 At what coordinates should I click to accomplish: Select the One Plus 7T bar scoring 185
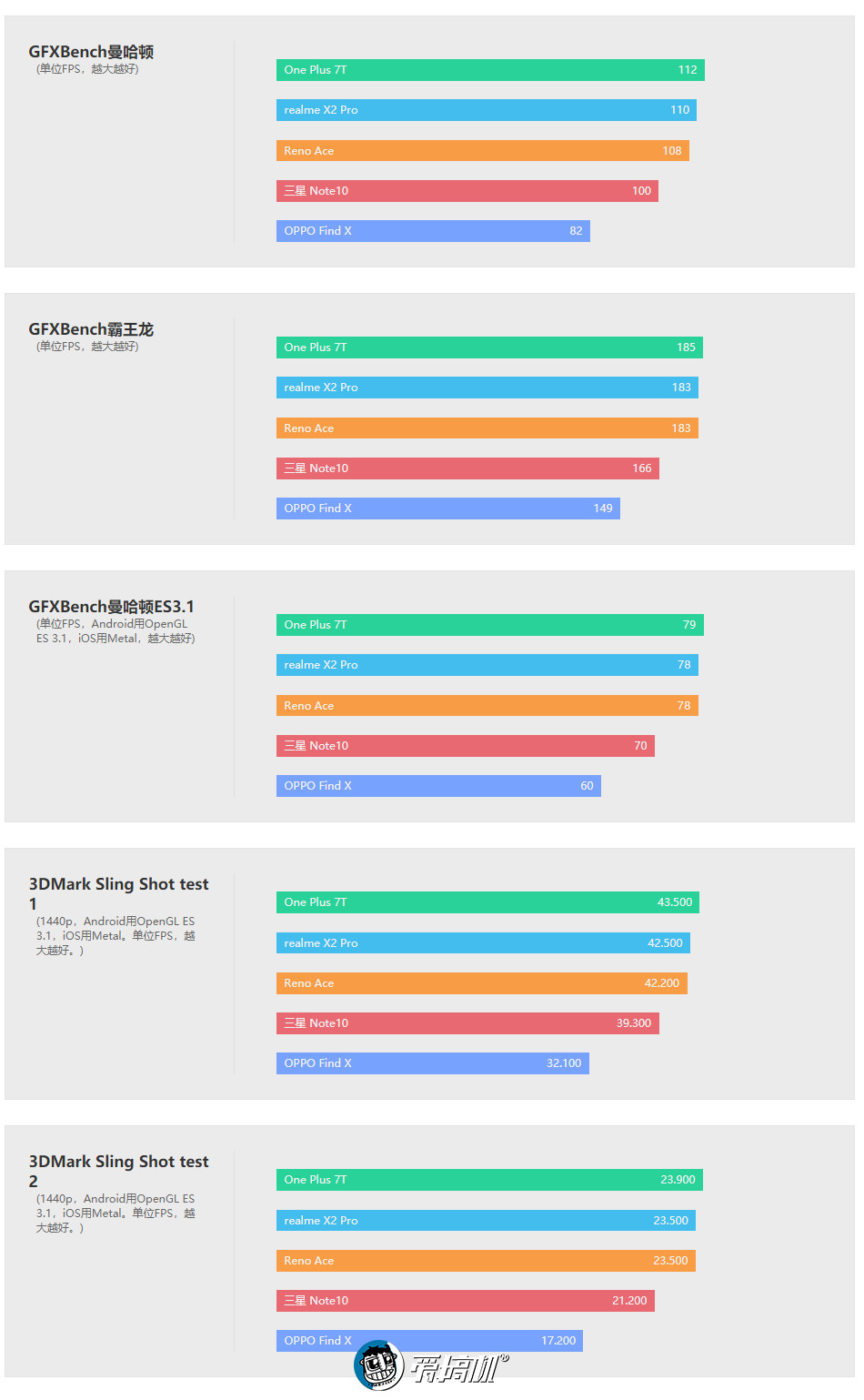pos(489,347)
